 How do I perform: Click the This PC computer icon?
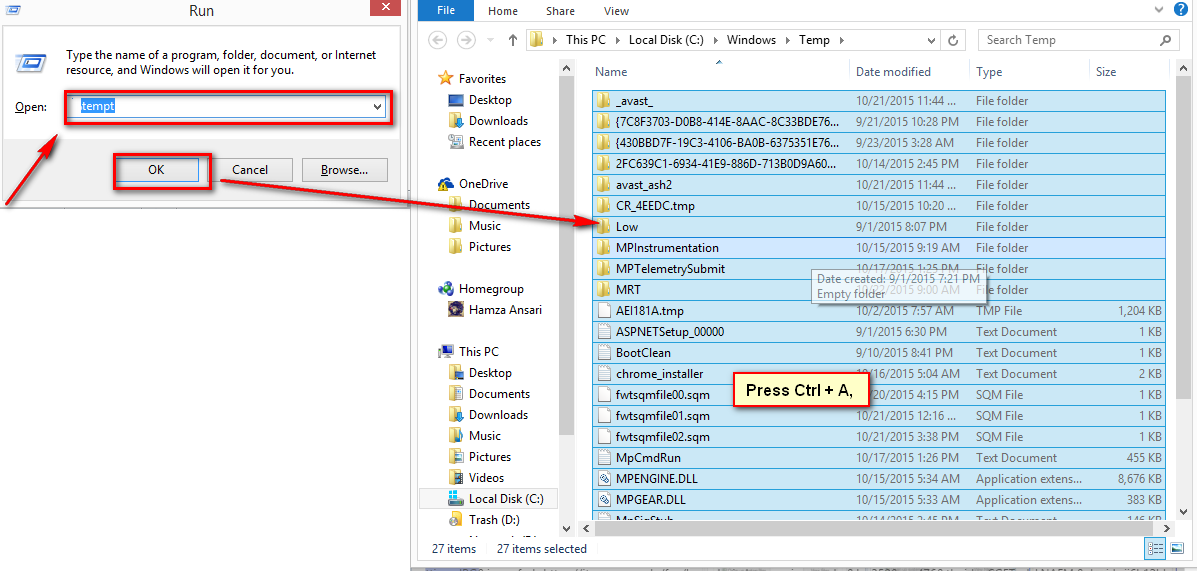446,352
